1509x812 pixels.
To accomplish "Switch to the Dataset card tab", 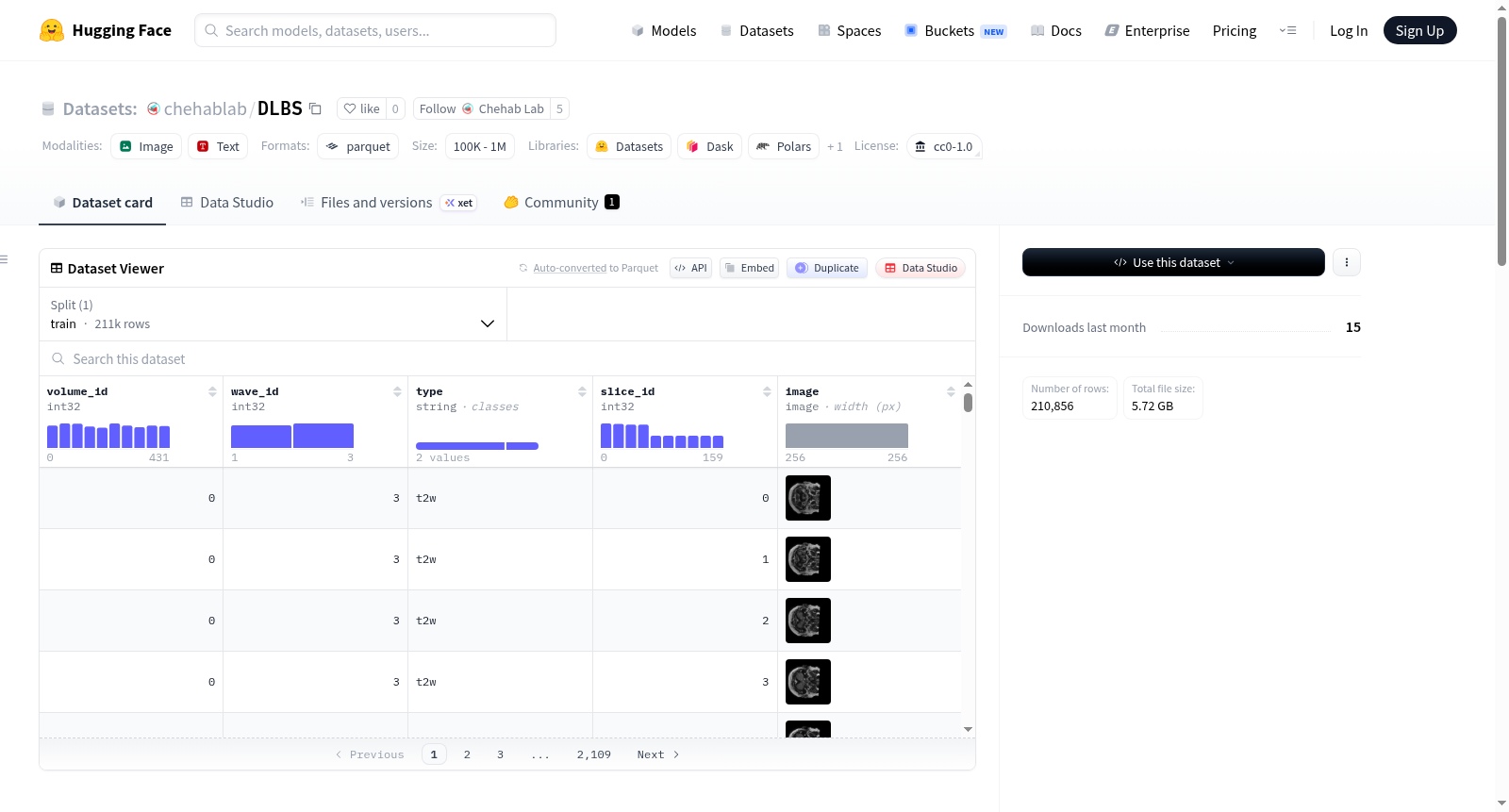I will tap(103, 203).
